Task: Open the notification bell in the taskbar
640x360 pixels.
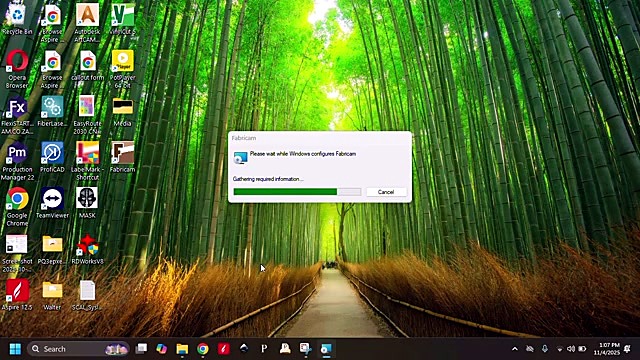Action: (x=628, y=349)
